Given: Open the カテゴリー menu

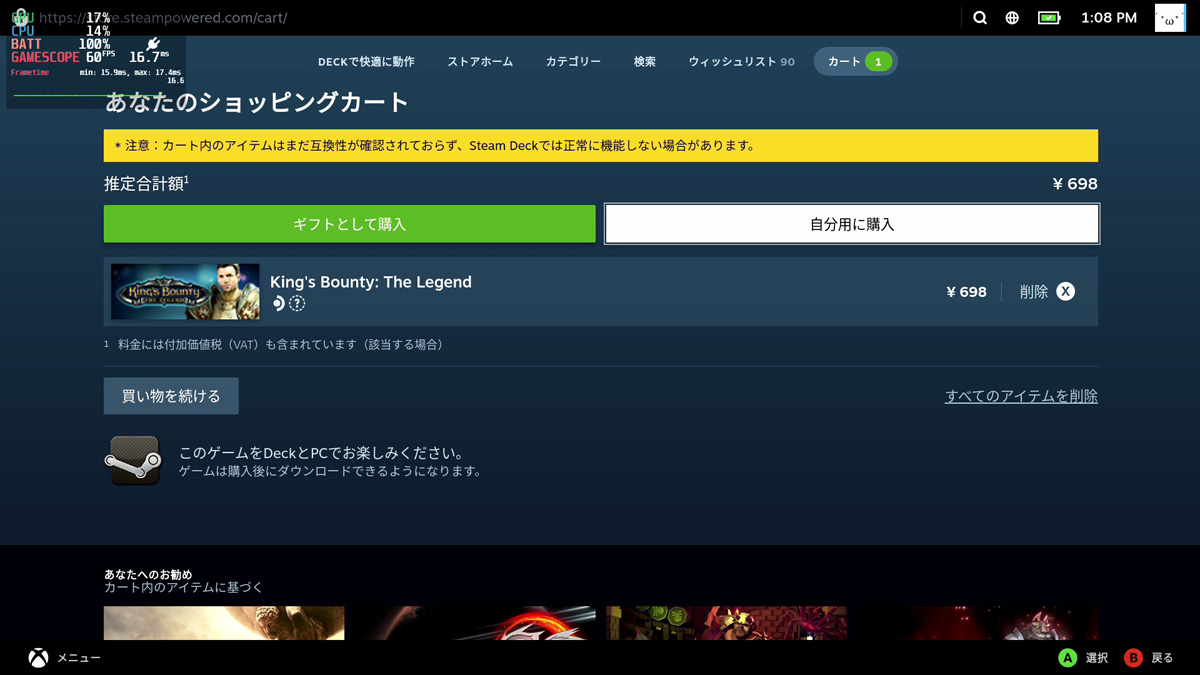Looking at the screenshot, I should pos(573,62).
